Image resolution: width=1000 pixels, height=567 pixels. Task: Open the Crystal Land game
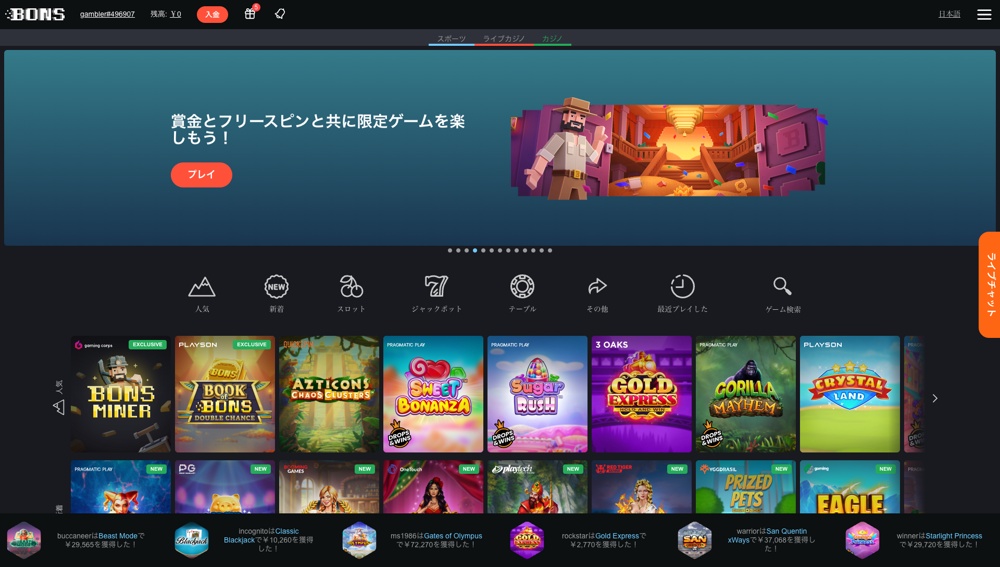[x=849, y=394]
